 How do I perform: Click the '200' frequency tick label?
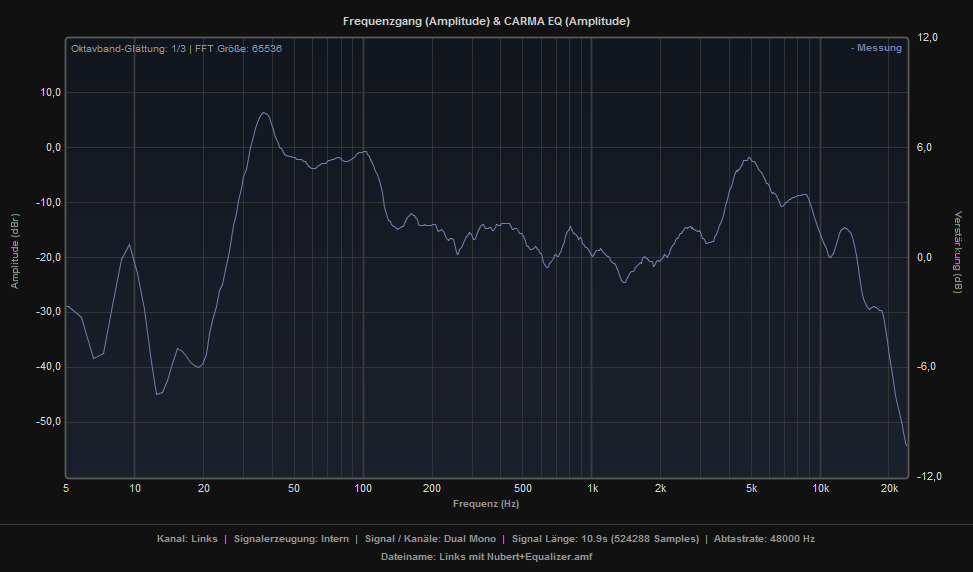432,489
